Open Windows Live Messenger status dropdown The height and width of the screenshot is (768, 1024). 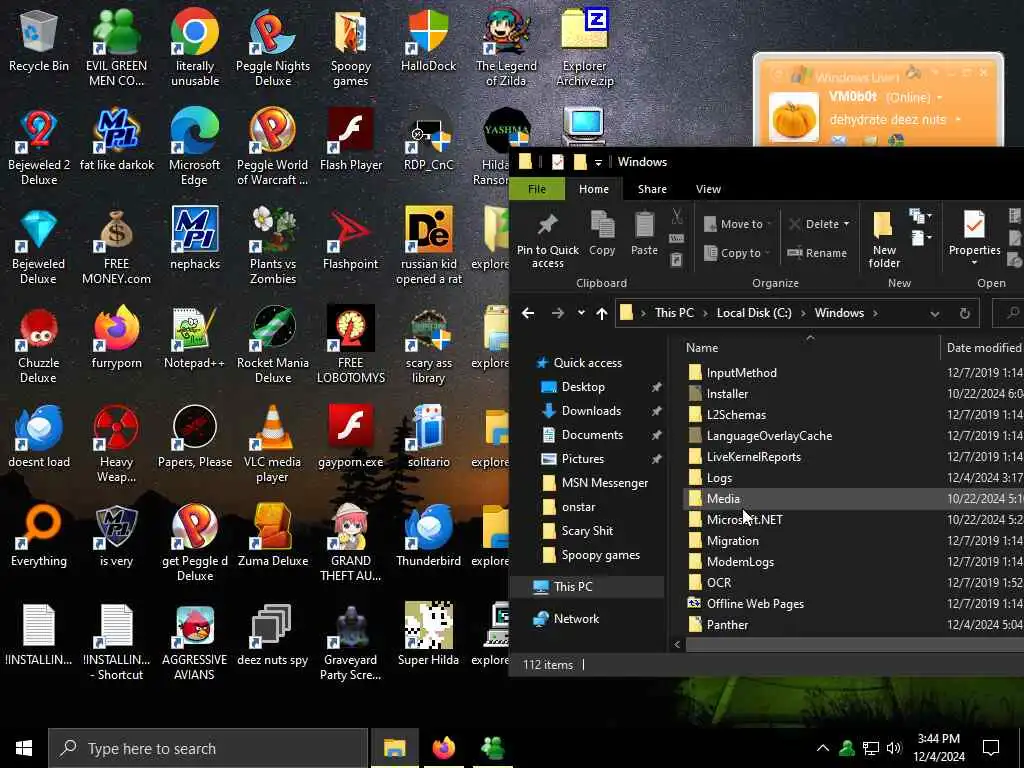[940, 97]
